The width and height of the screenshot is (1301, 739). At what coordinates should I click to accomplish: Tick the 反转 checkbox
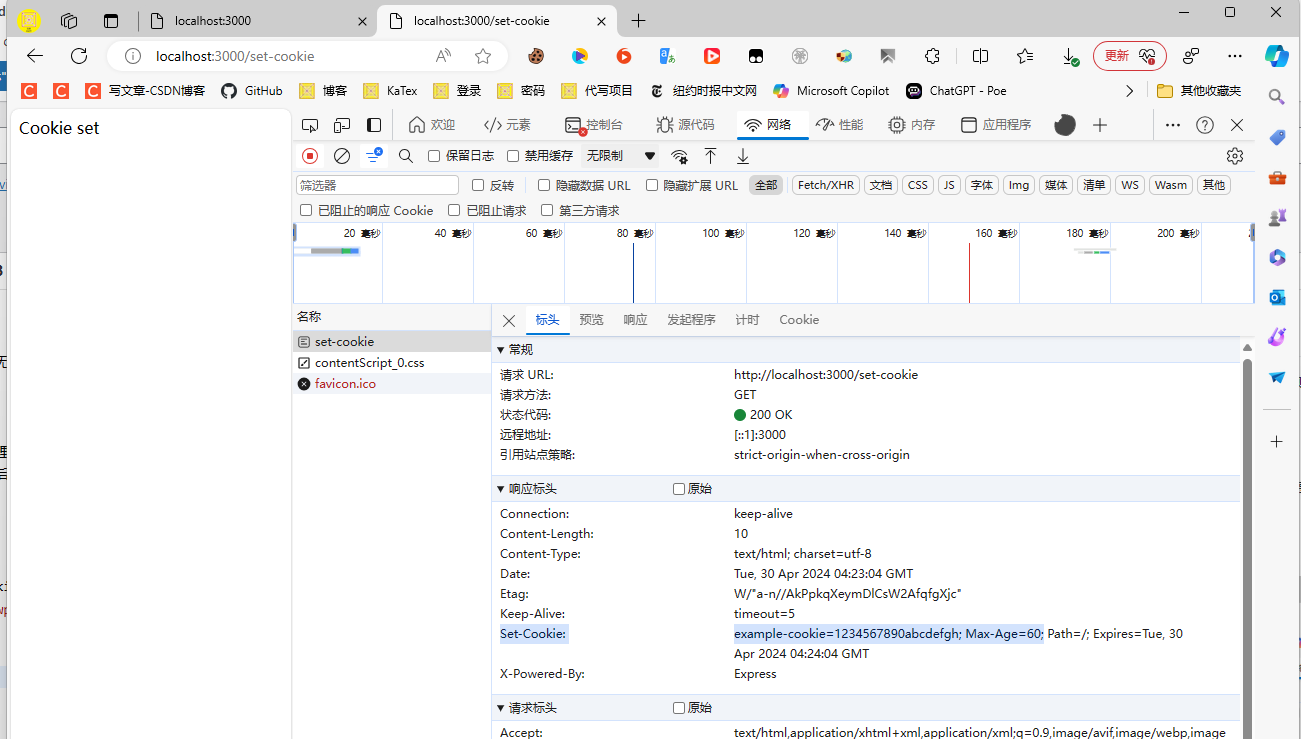point(478,185)
